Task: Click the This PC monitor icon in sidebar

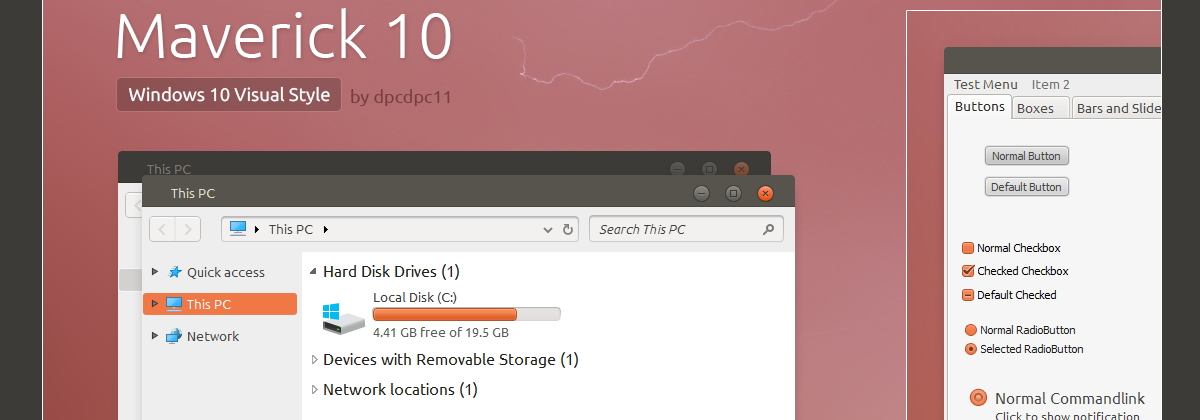Action: [174, 304]
